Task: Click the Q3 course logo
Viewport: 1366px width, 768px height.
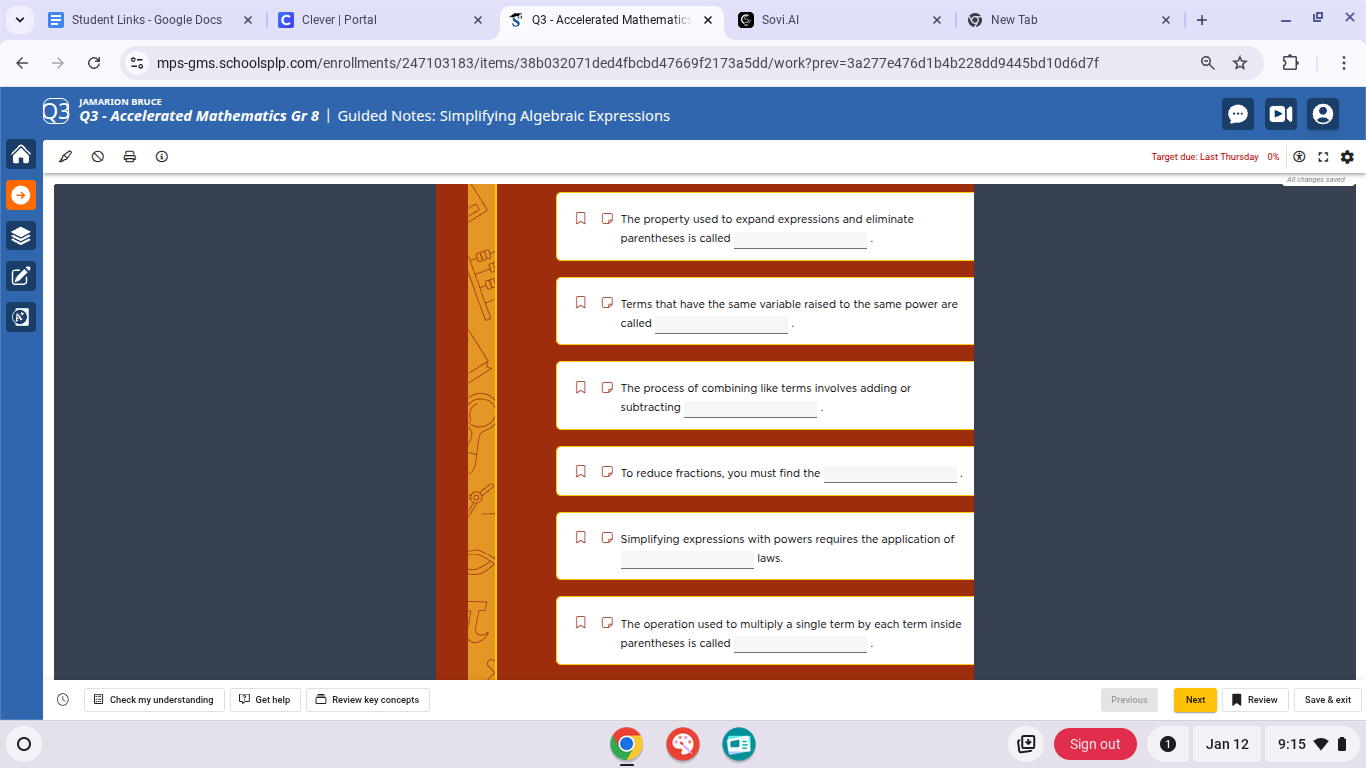Action: coord(56,111)
